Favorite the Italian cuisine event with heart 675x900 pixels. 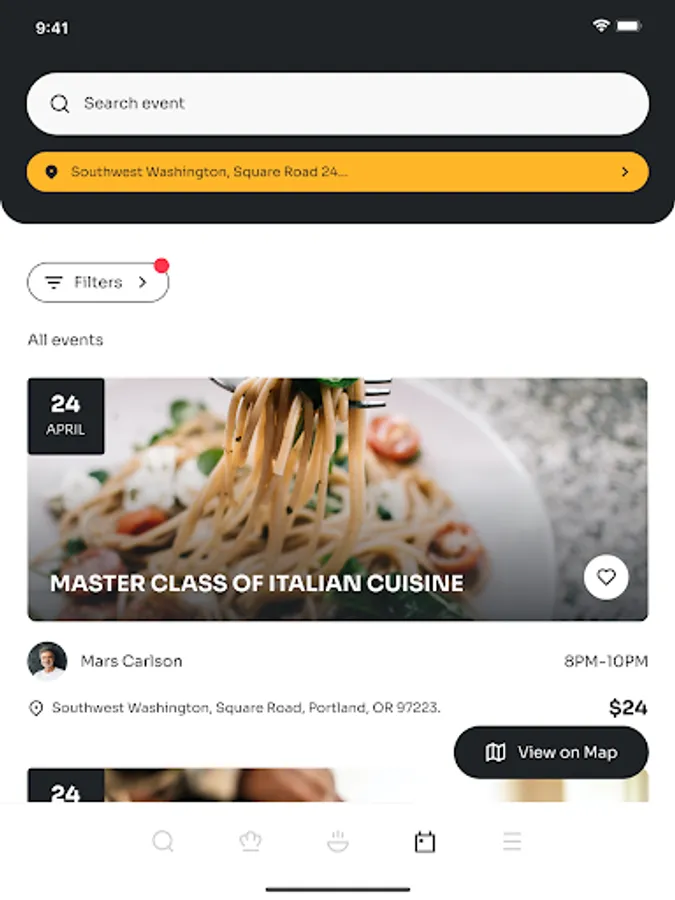[x=606, y=577]
